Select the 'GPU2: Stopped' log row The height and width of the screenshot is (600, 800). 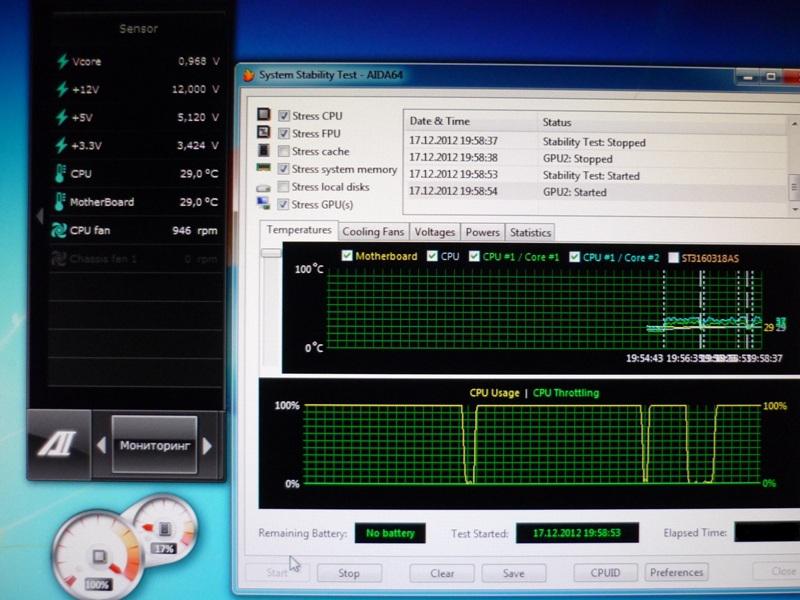click(596, 158)
